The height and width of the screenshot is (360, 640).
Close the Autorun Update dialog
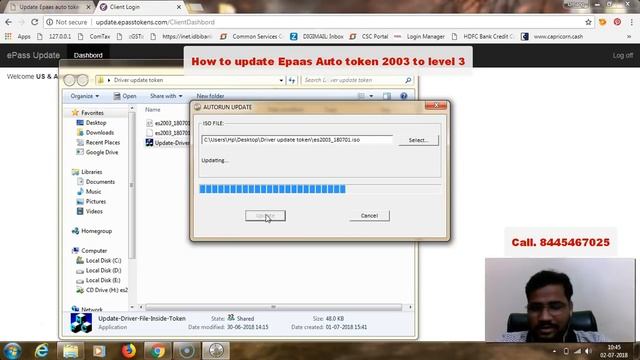[436, 106]
